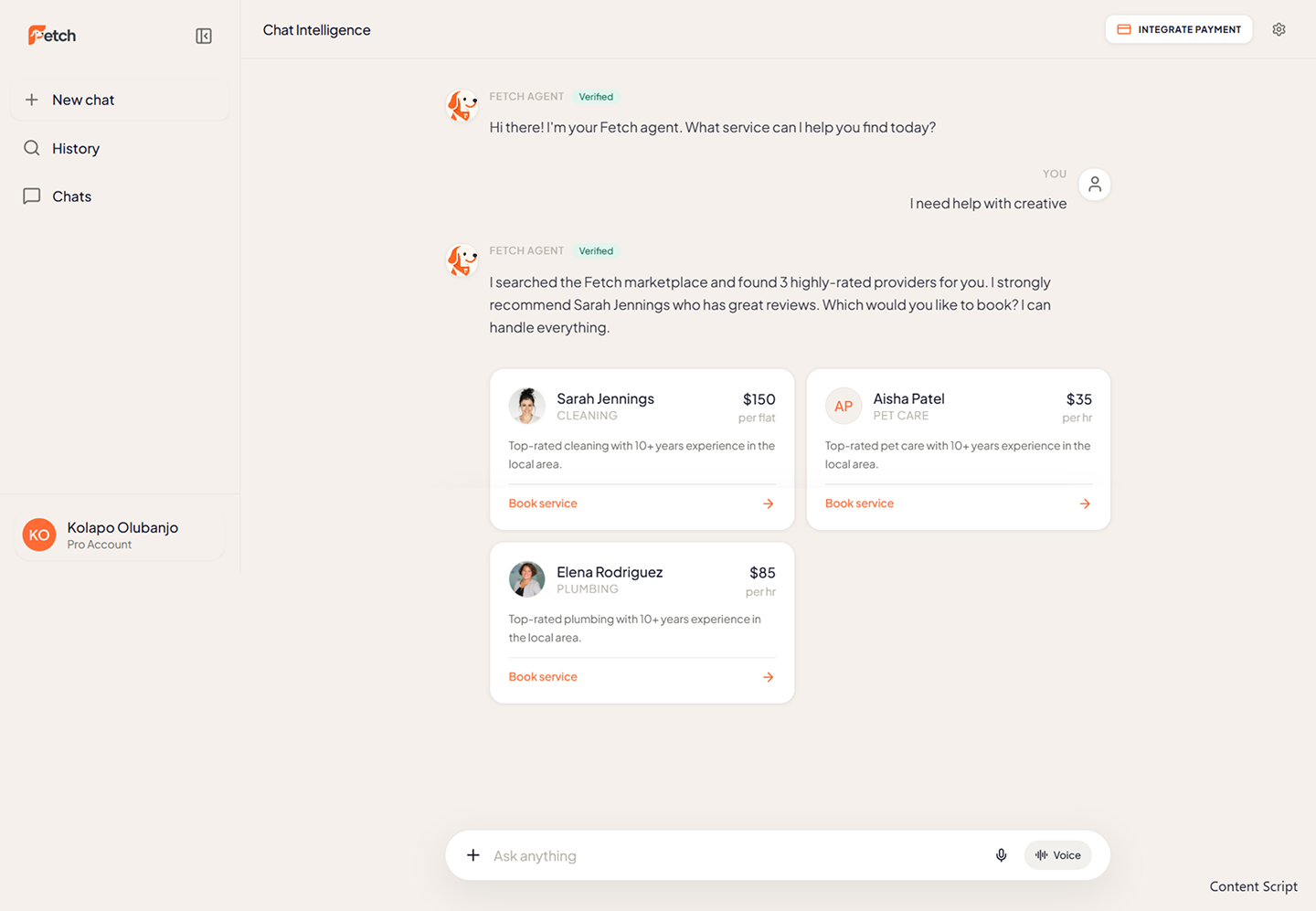Book service with Elena Rodriguez

pyautogui.click(x=543, y=677)
